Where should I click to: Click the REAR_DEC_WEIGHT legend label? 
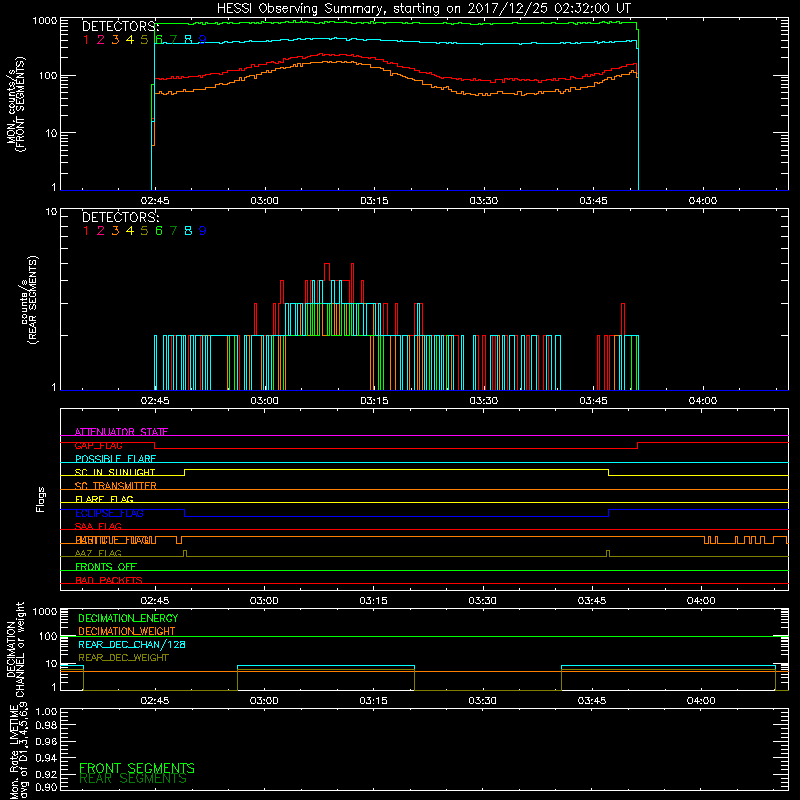[x=123, y=658]
